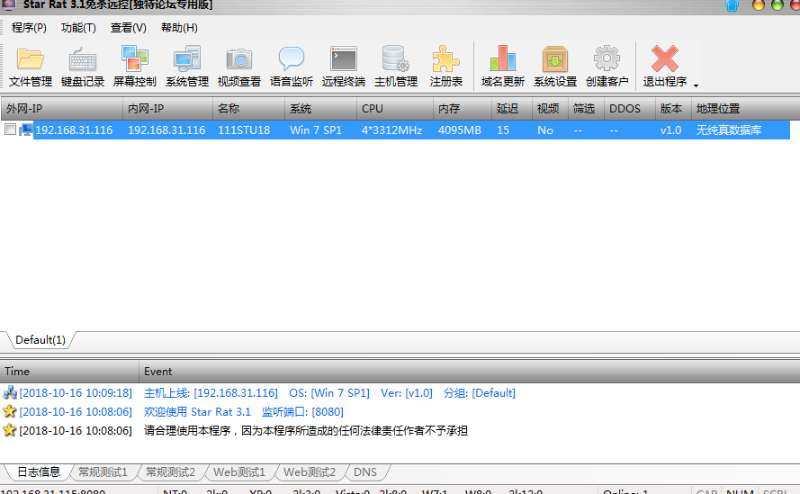Click the computer icon in the host row
Screen dimensions: 800x494
pyautogui.click(x=26, y=130)
